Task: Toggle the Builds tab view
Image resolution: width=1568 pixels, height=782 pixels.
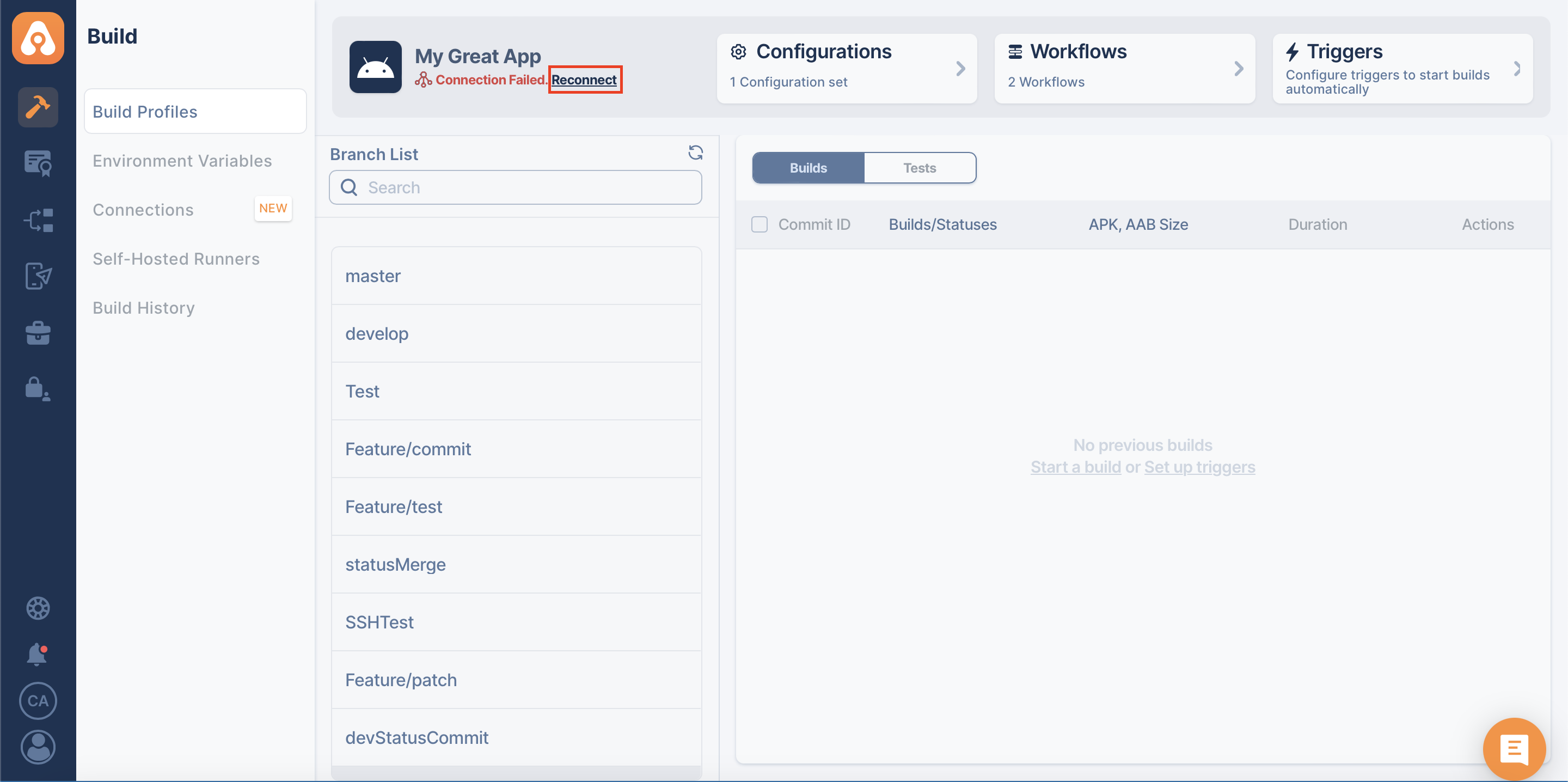Action: [808, 167]
